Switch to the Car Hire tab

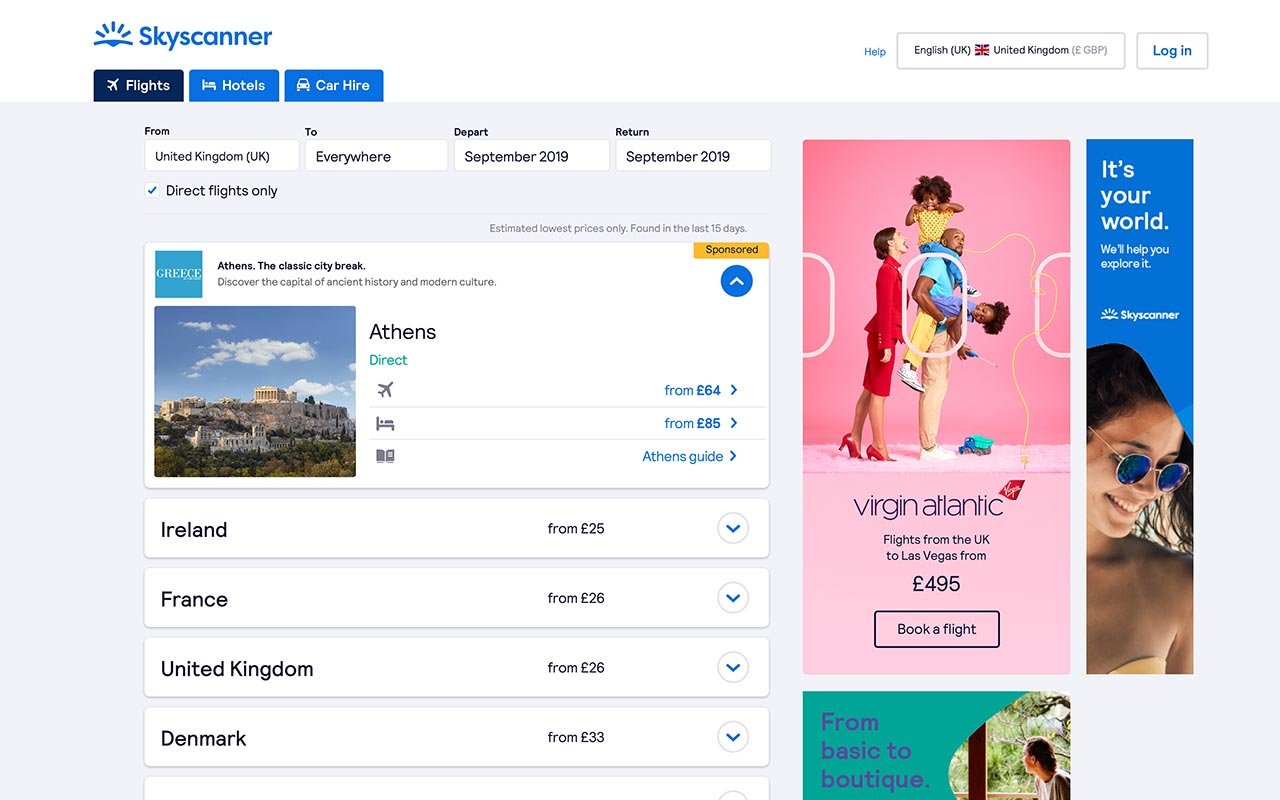point(334,85)
